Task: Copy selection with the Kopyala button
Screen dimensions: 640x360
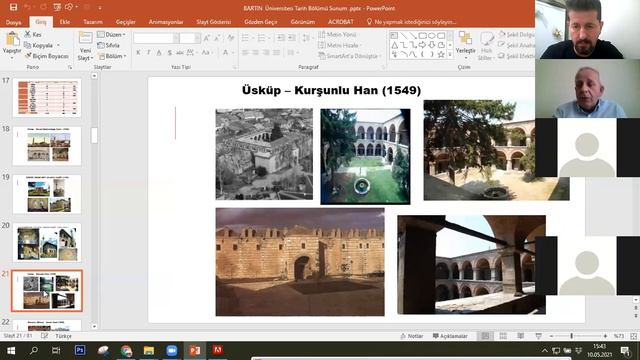Action: [x=38, y=45]
